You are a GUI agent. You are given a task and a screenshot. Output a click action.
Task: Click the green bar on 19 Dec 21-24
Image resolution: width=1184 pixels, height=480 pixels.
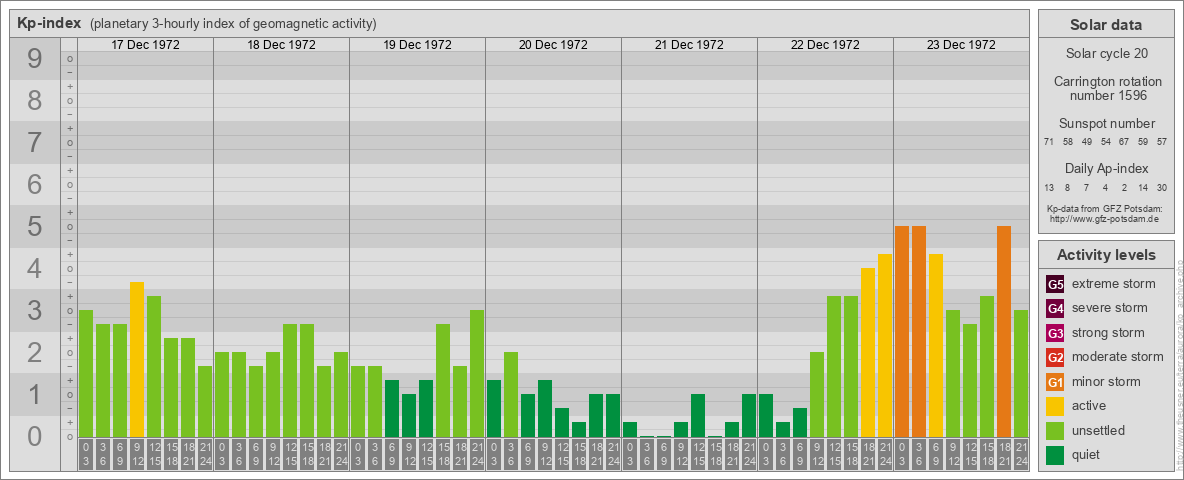click(x=476, y=374)
